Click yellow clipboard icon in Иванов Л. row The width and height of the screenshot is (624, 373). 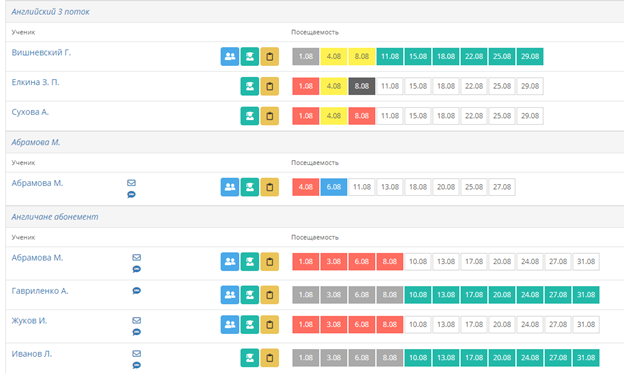269,358
